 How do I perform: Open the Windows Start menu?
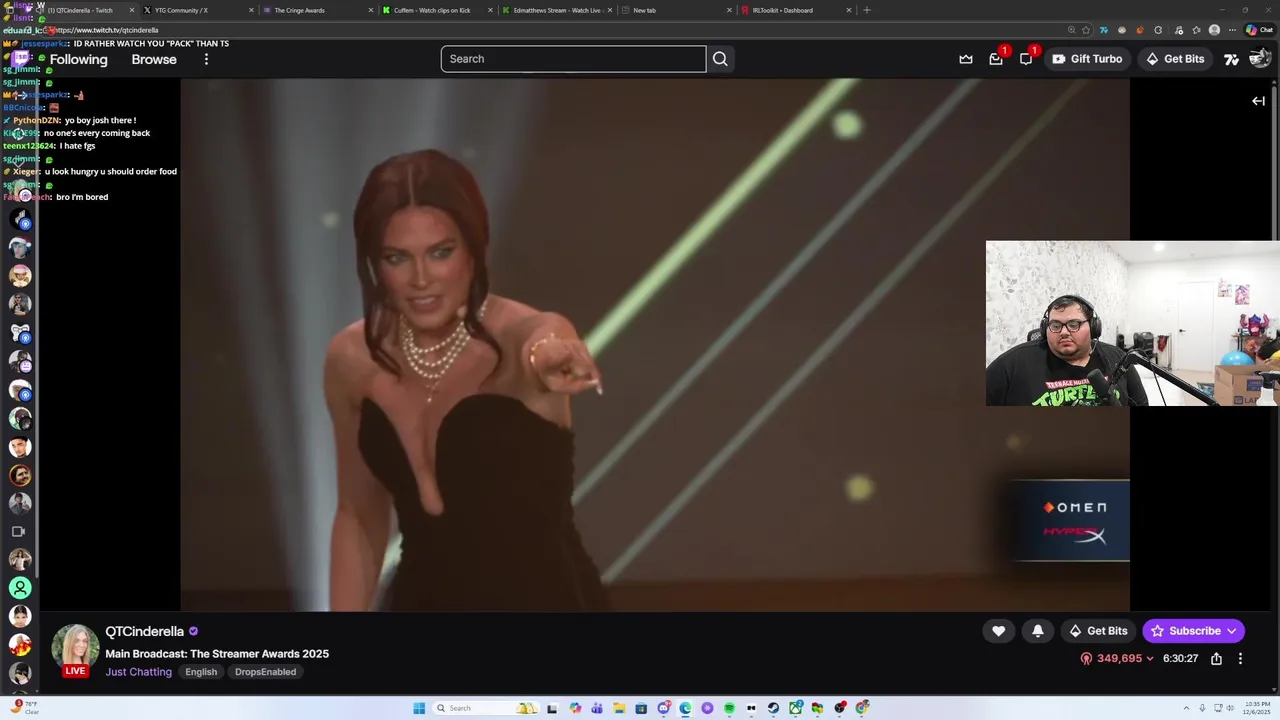tap(419, 708)
